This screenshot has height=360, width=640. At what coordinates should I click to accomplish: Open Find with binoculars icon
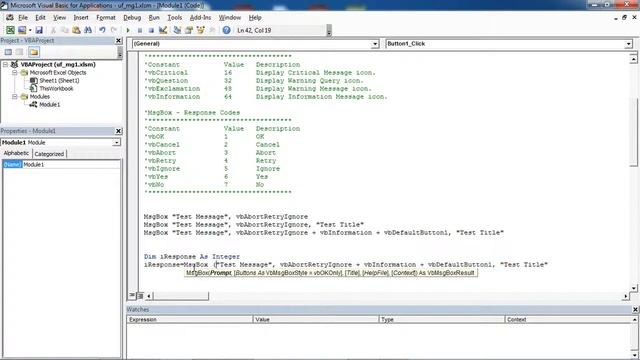[x=88, y=30]
